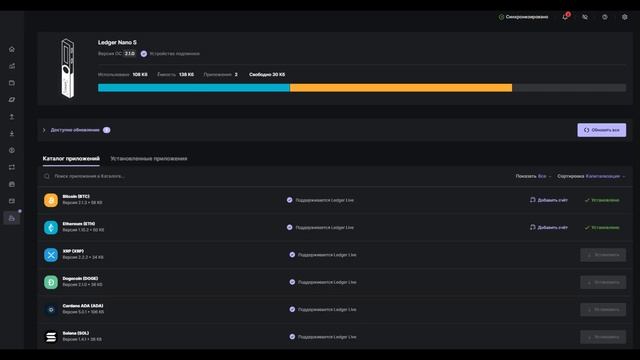Image resolution: width=640 pixels, height=360 pixels.
Task: Open the Market chart sidebar icon
Action: [12, 66]
